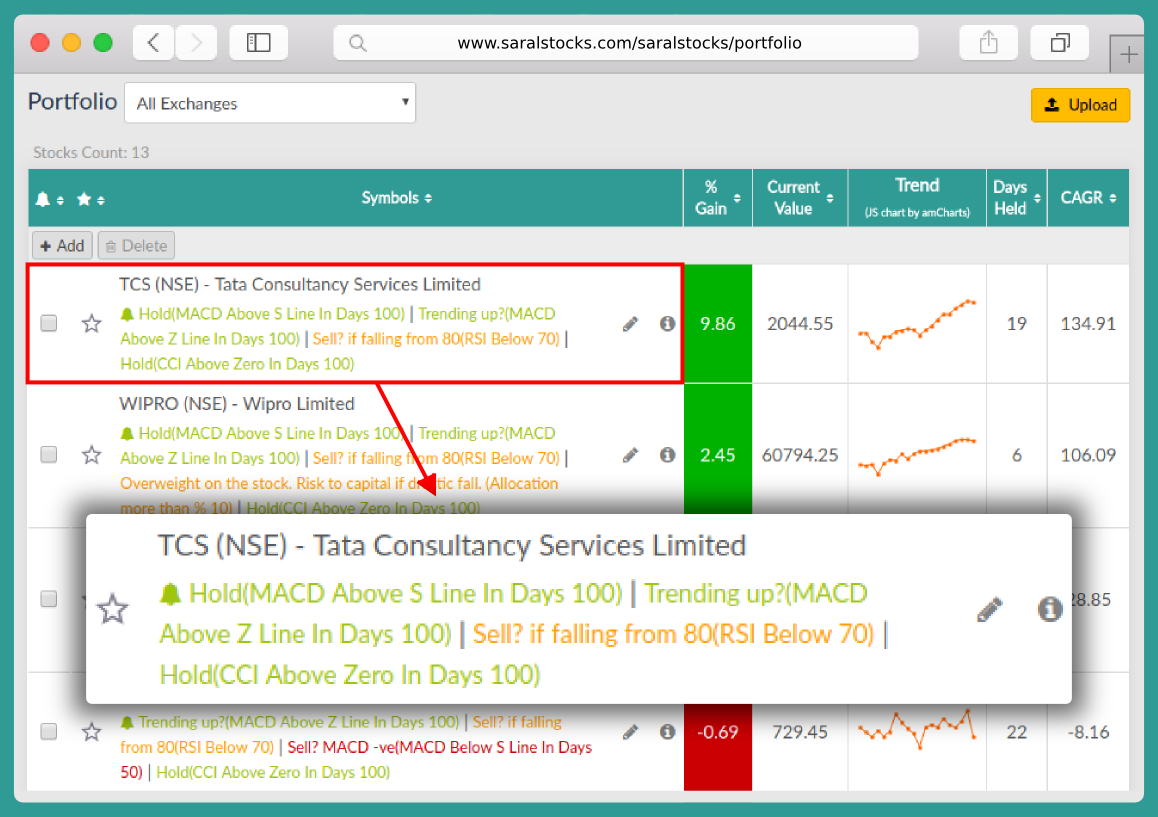Click the red -0.69 gain cell

pos(717,745)
